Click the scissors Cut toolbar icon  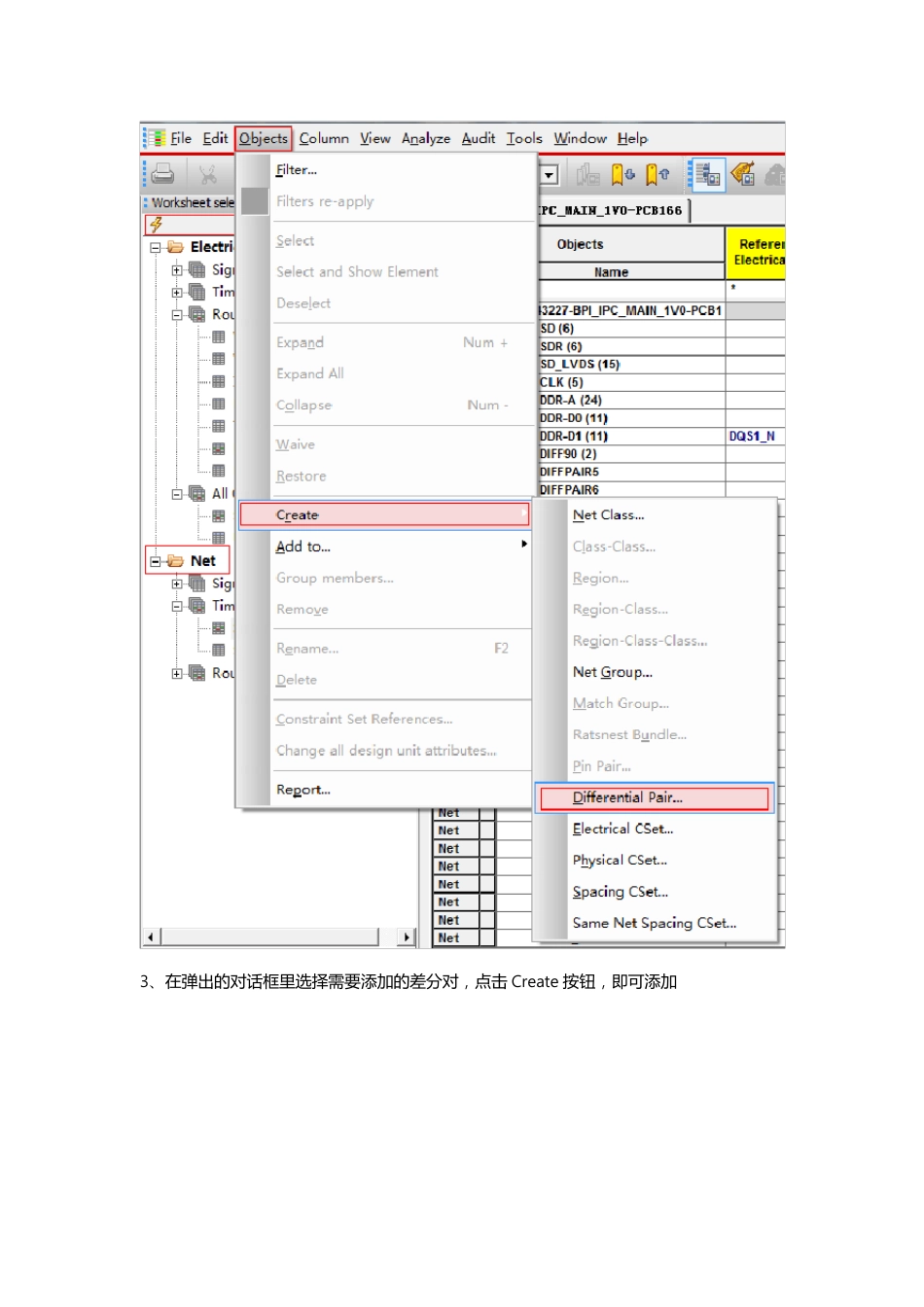(207, 174)
